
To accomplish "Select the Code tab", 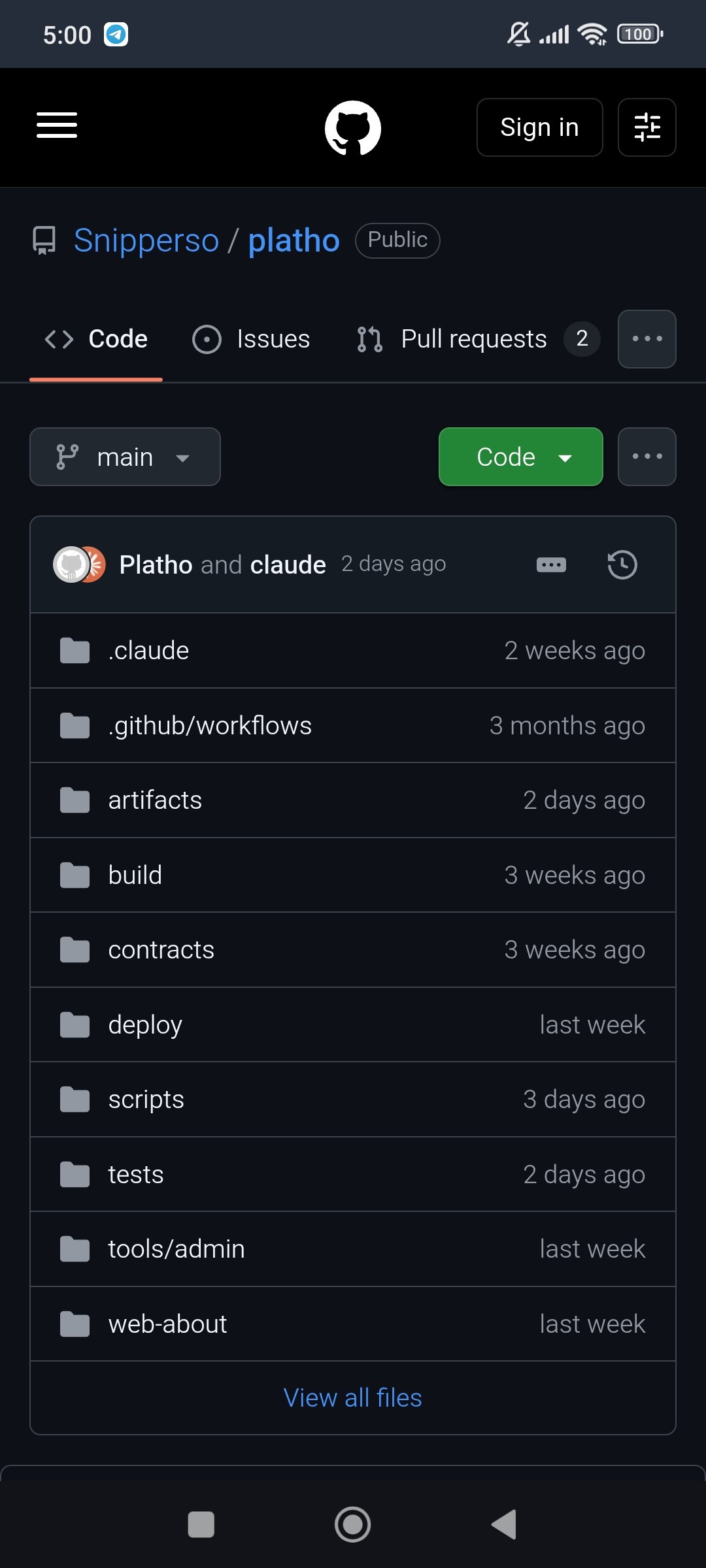I will coord(96,339).
